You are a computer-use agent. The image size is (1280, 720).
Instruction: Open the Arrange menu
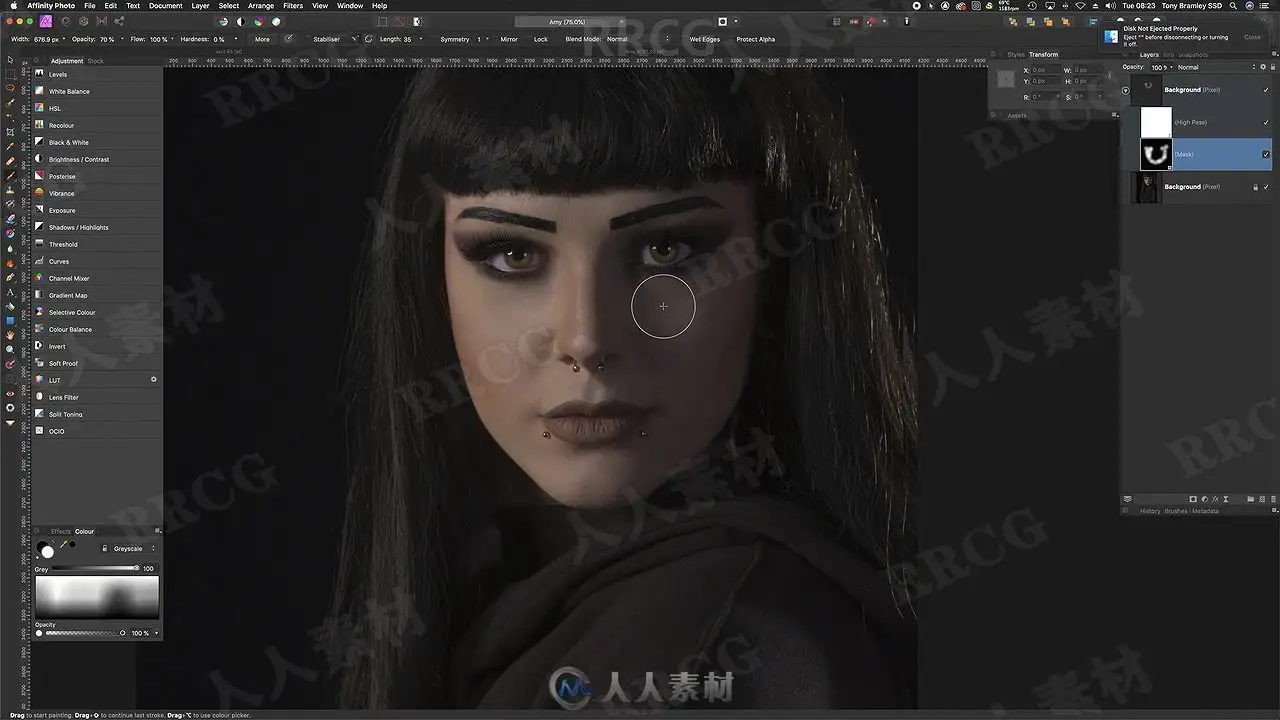[x=261, y=6]
